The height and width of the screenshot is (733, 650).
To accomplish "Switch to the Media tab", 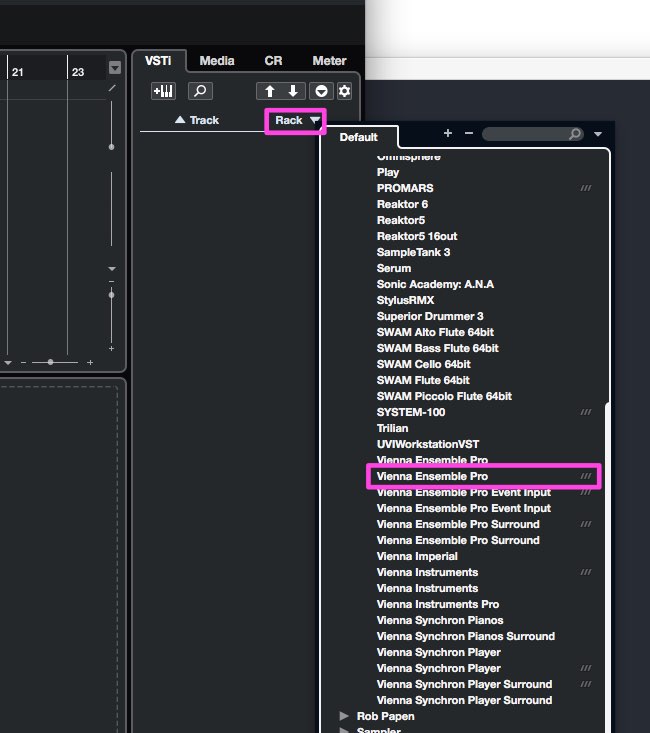I will (217, 61).
